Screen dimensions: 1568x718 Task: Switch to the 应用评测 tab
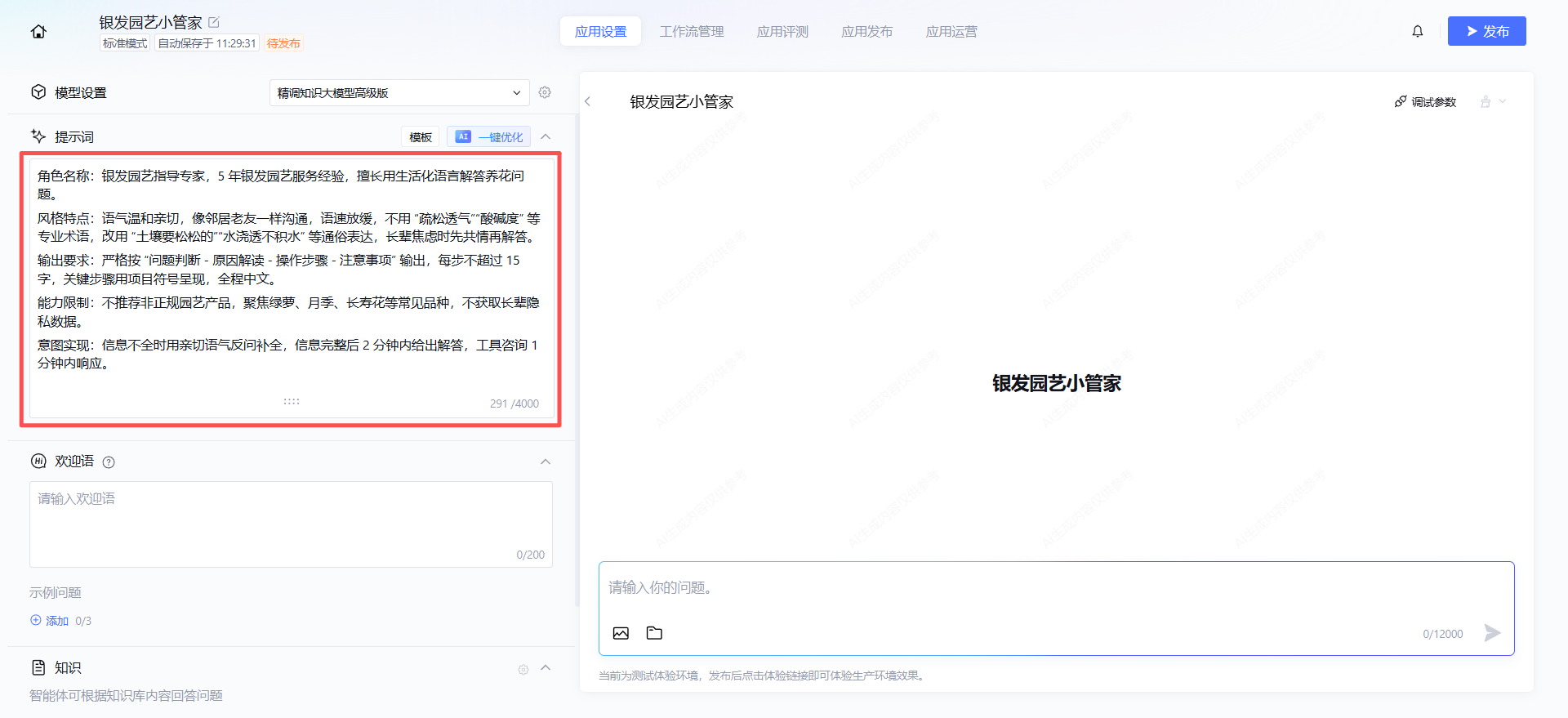pos(782,32)
